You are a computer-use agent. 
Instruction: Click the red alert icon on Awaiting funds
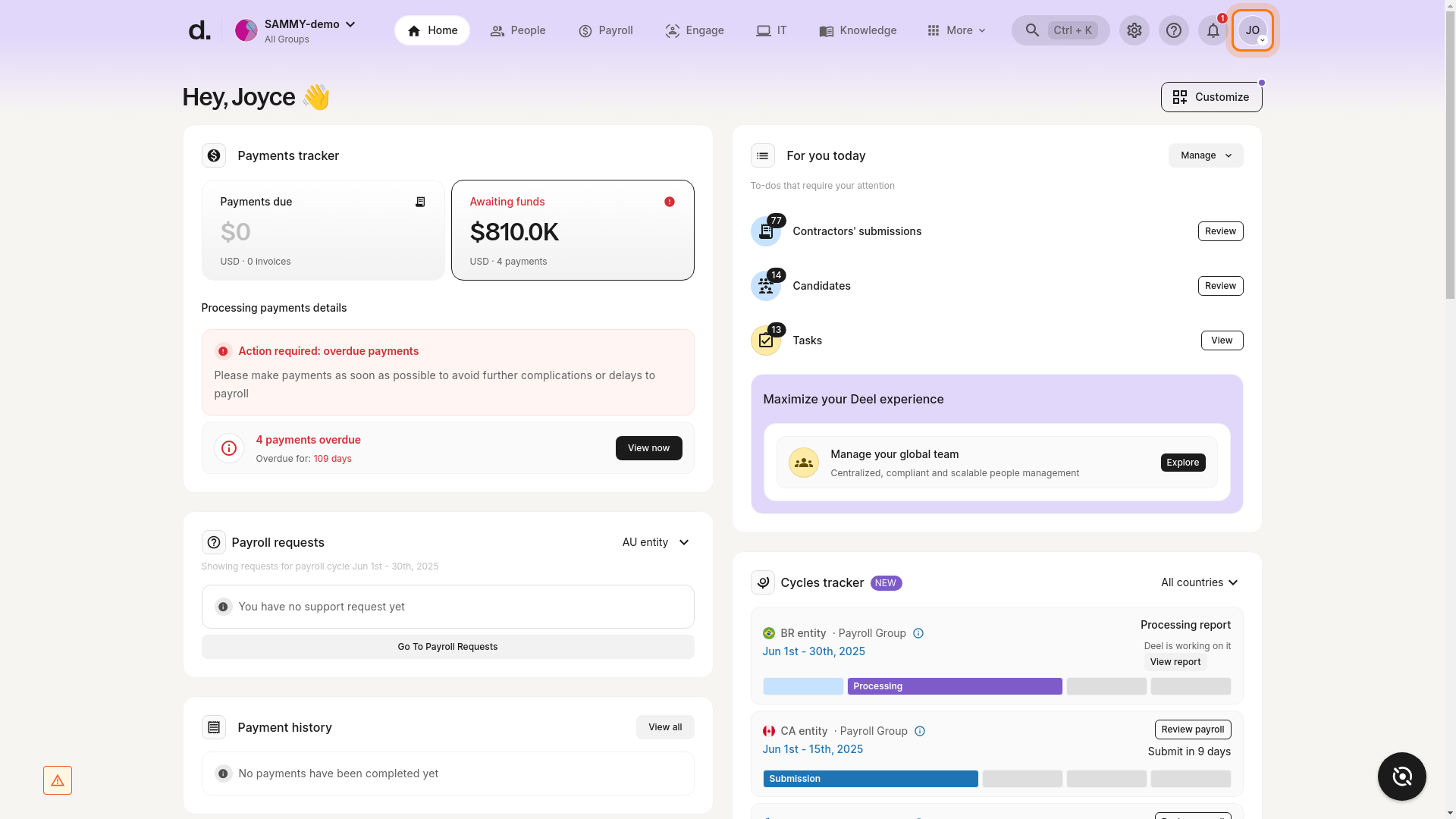click(670, 202)
